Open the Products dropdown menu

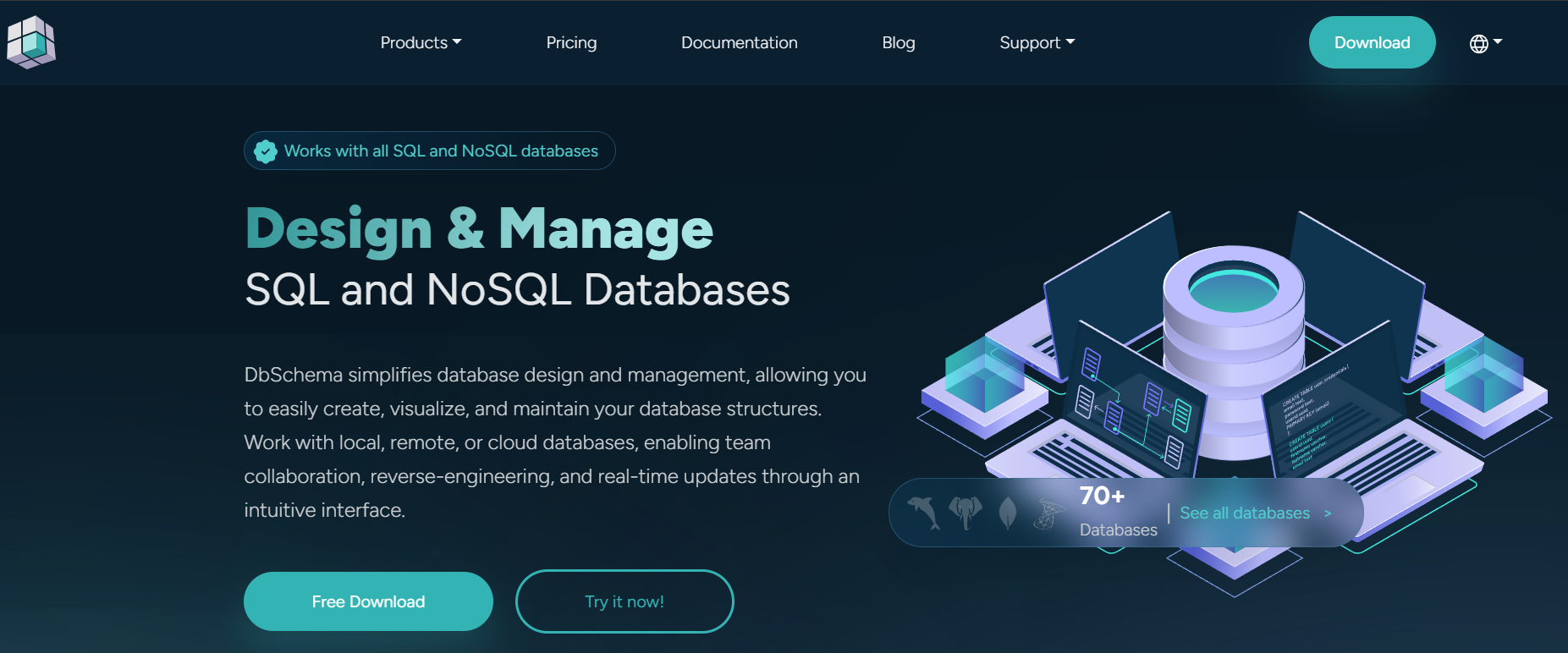point(421,42)
